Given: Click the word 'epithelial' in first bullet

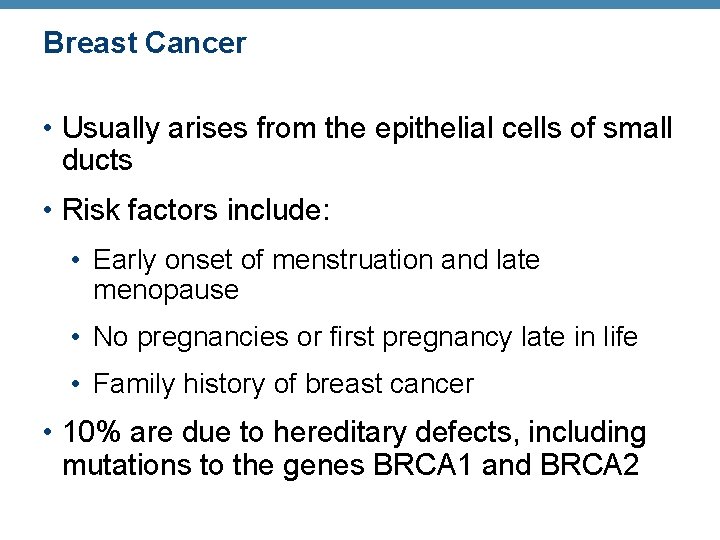Looking at the screenshot, I should (434, 128).
